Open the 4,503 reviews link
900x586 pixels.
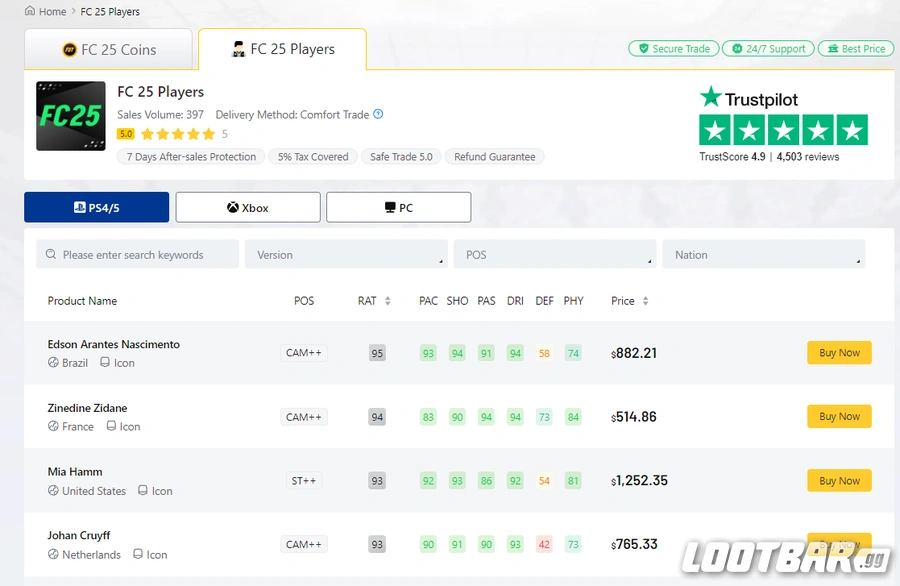(x=808, y=157)
